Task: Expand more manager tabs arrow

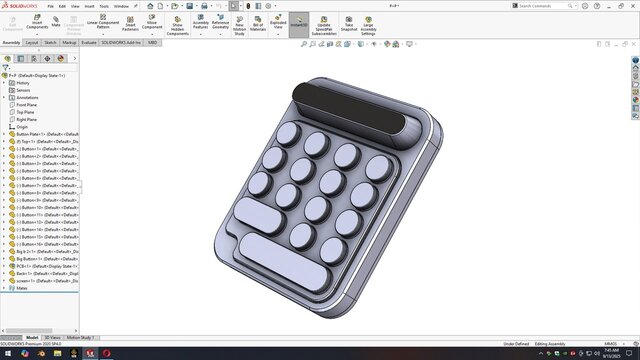Action: [75, 58]
